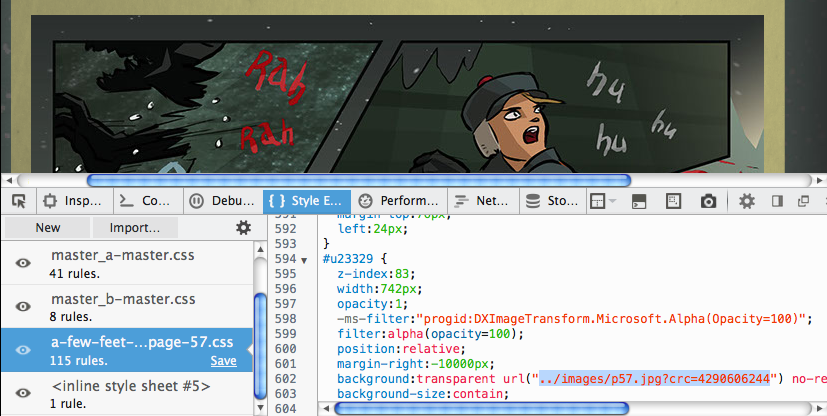
Task: Save the a-few-feet page-57.css sheet
Action: [x=223, y=361]
